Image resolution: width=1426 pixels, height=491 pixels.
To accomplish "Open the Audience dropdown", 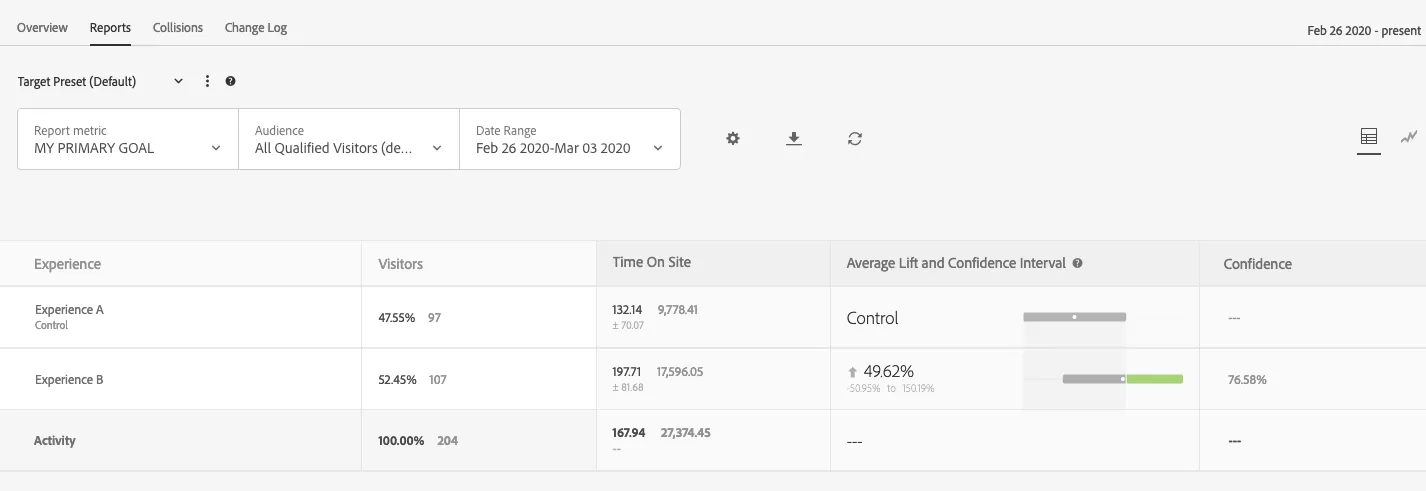I will point(349,139).
